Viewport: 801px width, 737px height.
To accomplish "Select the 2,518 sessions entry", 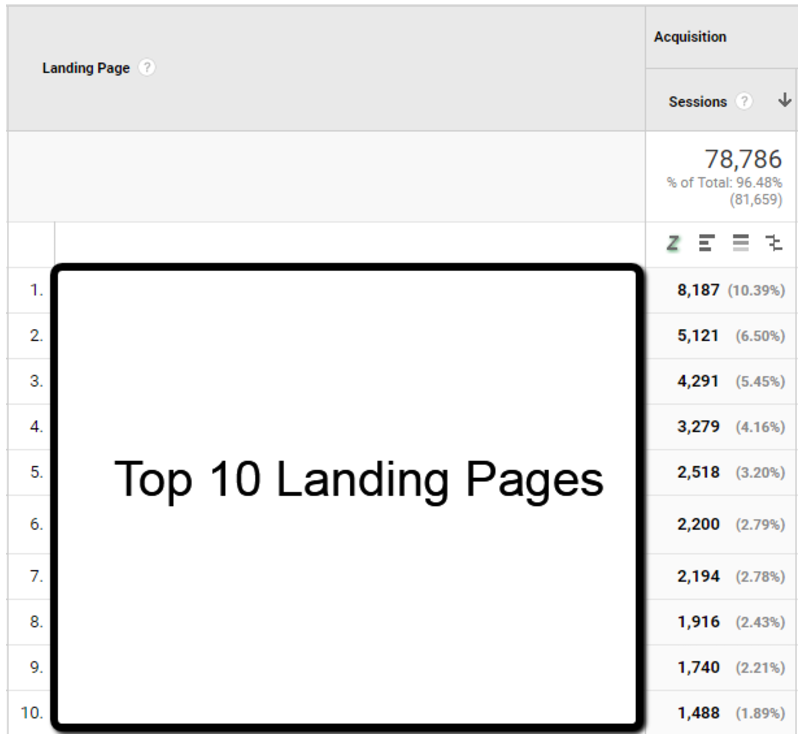I will coord(698,472).
